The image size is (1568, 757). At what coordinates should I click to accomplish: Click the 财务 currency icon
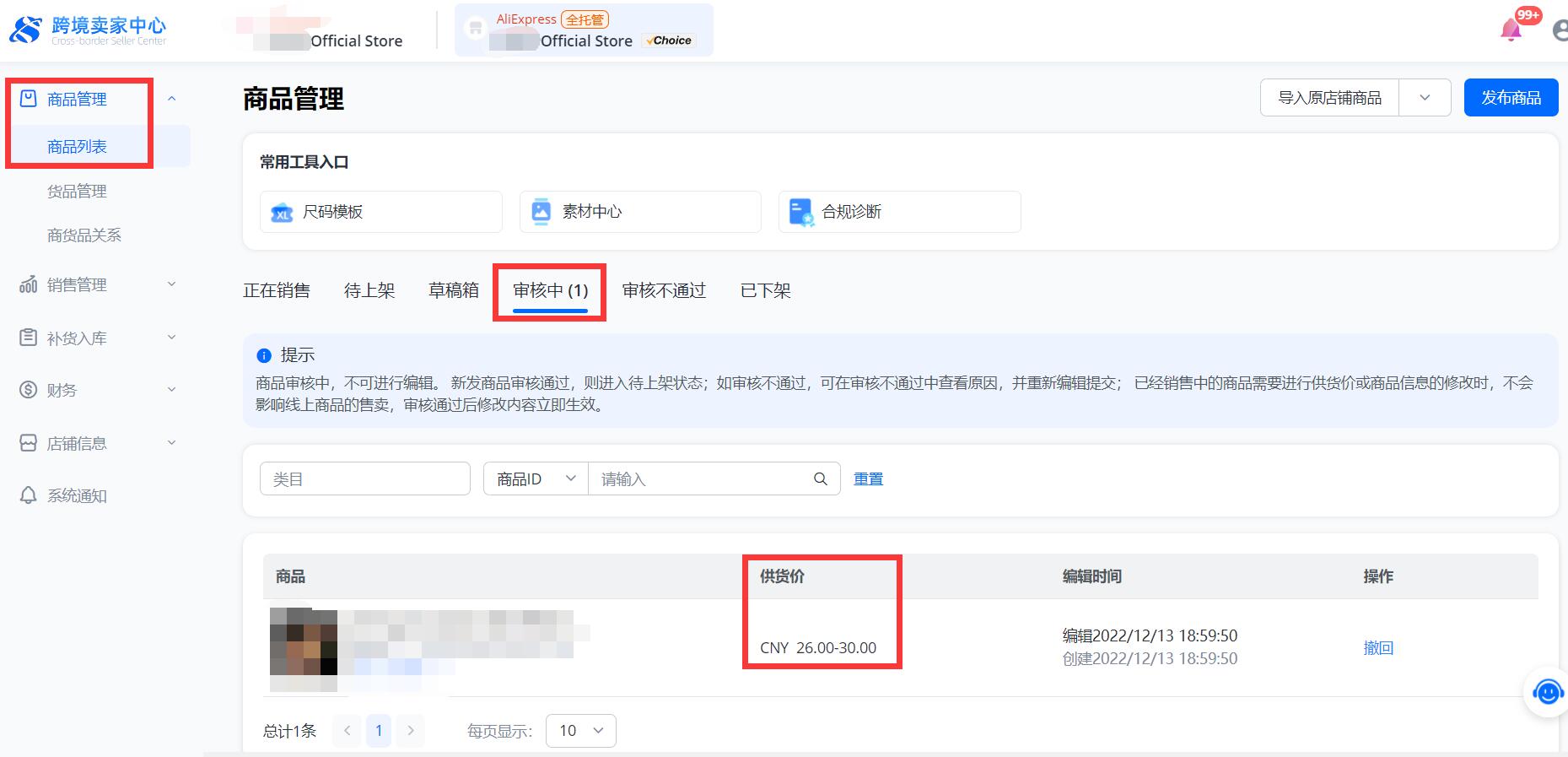29,390
